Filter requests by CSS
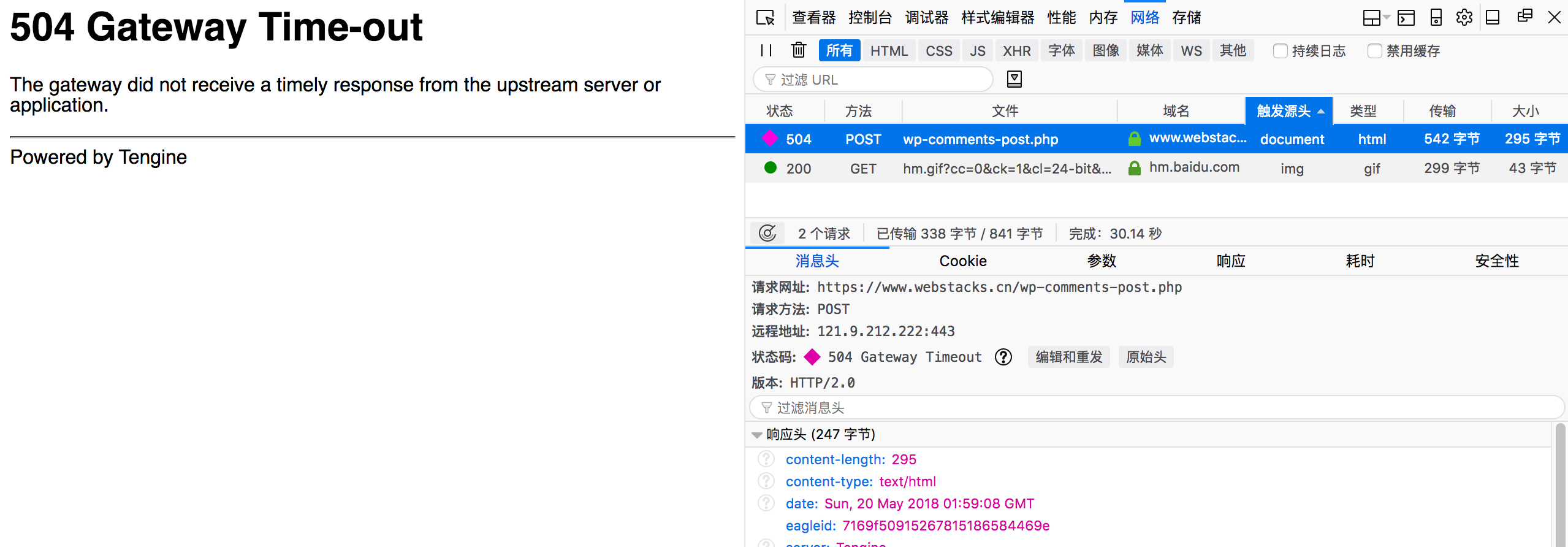 [x=938, y=50]
